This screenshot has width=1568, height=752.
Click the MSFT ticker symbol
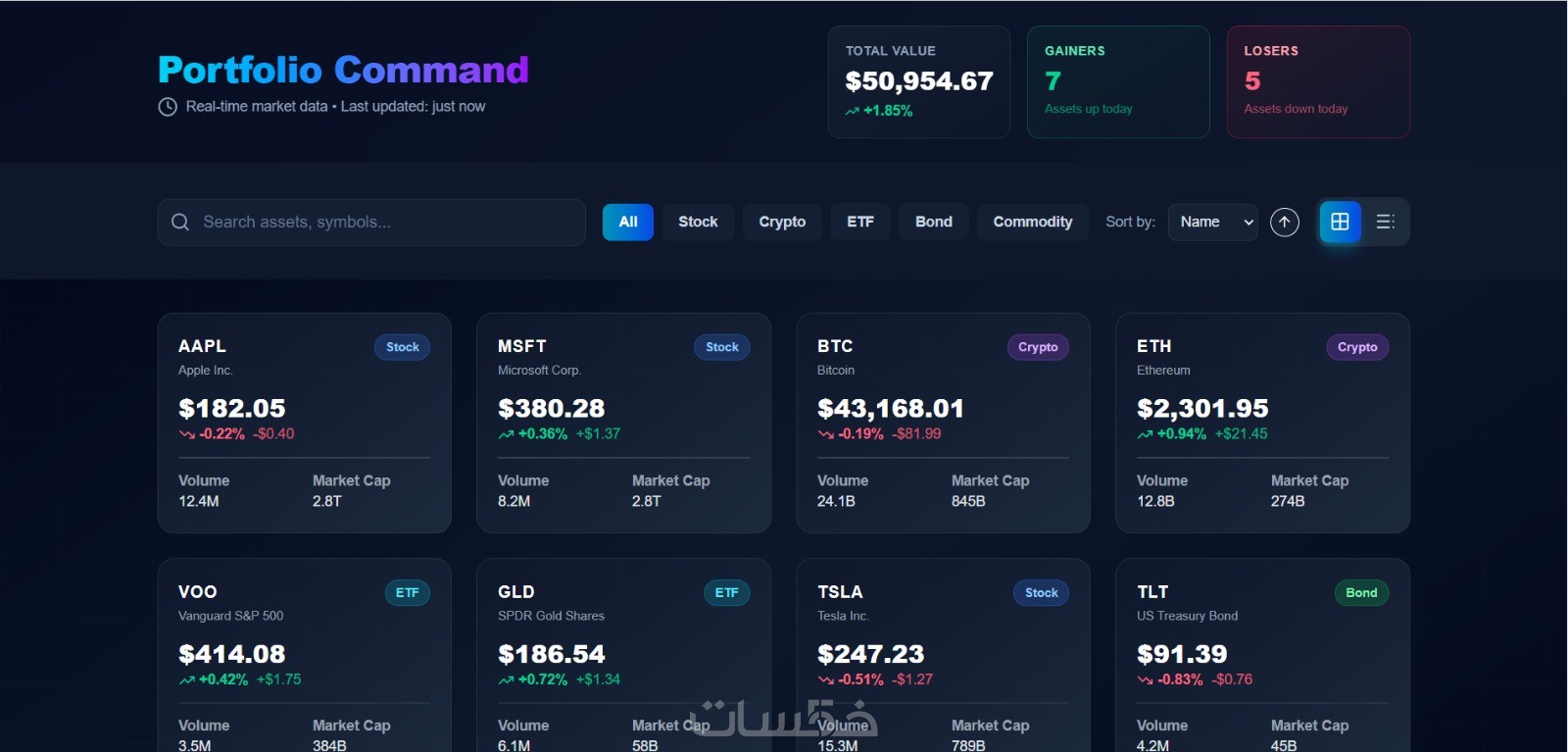coord(522,346)
